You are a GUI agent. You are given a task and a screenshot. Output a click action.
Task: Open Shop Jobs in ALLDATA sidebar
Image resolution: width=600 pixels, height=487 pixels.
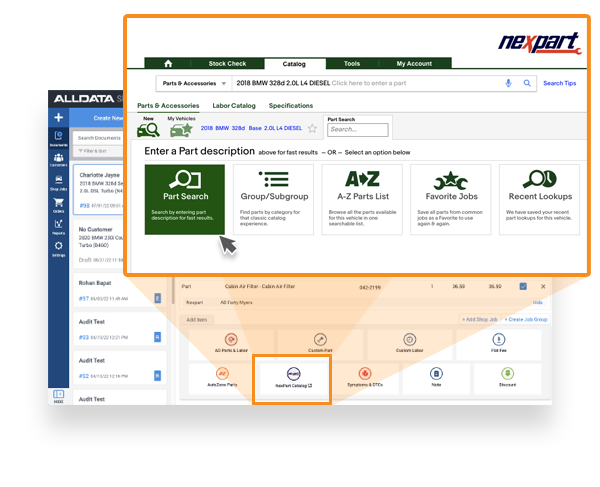pyautogui.click(x=59, y=182)
